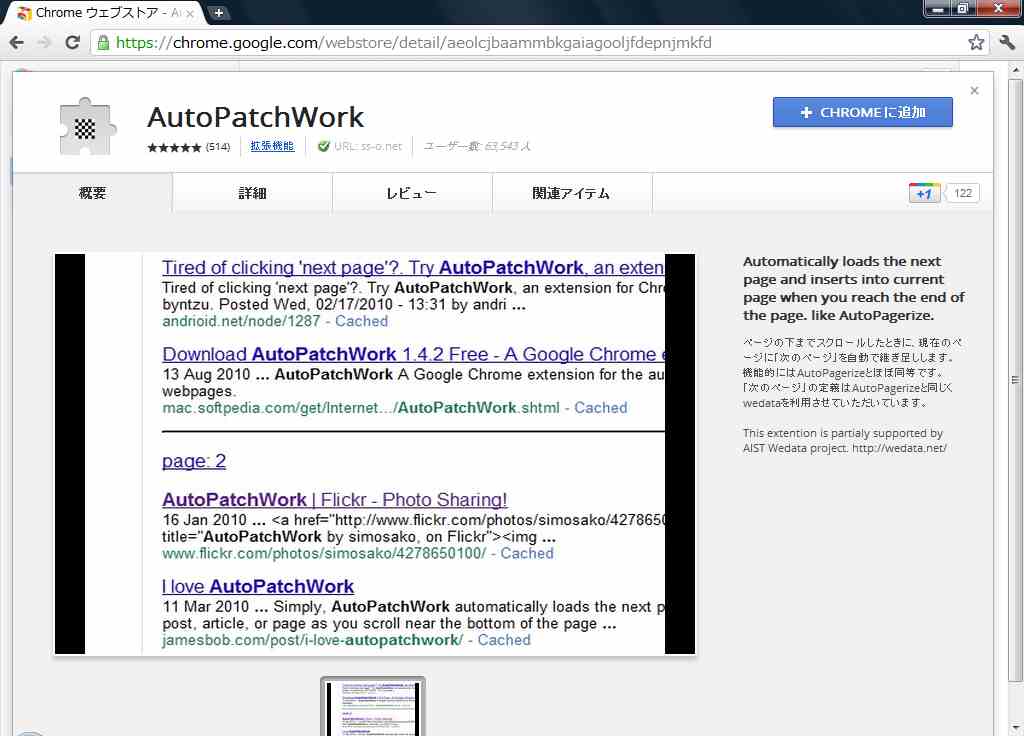Switch to the 詳細 tab

(252, 193)
